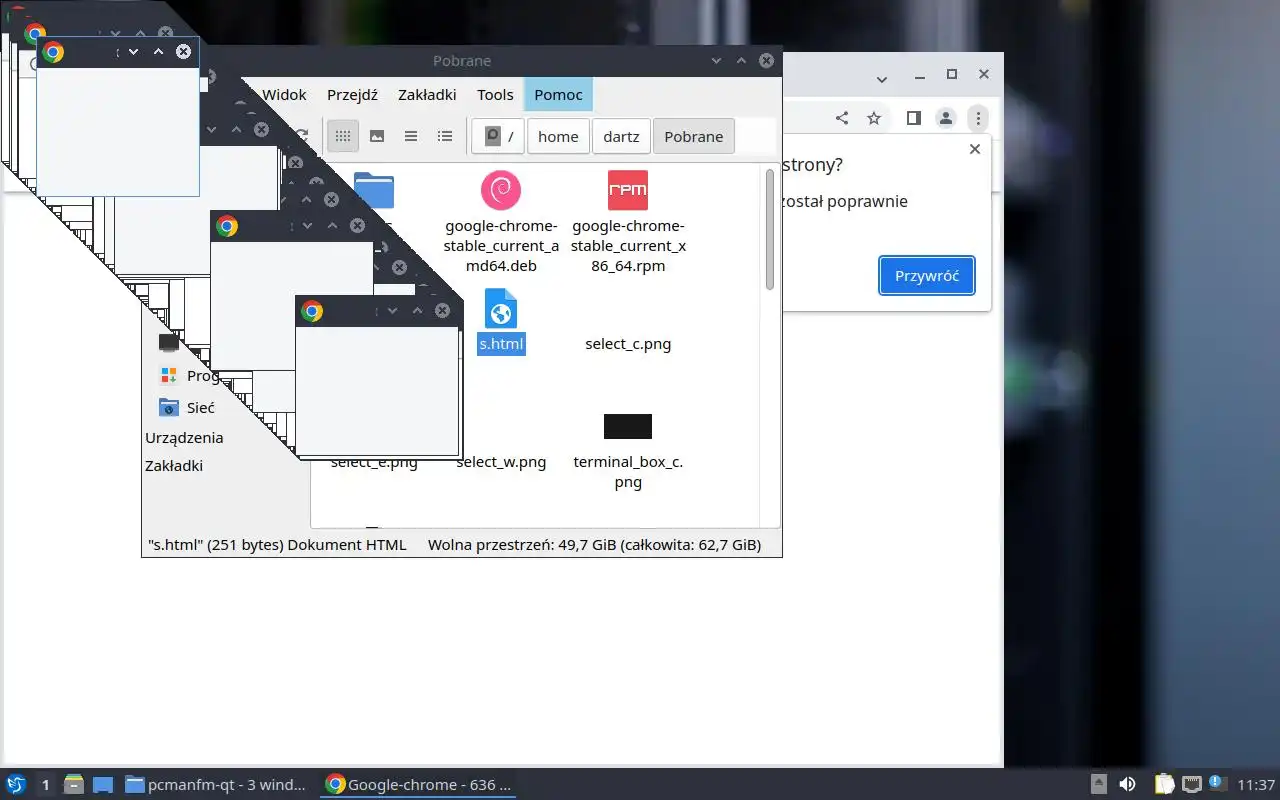The image size is (1280, 800).
Task: Open the clipboard manager tray icon
Action: click(x=1164, y=784)
